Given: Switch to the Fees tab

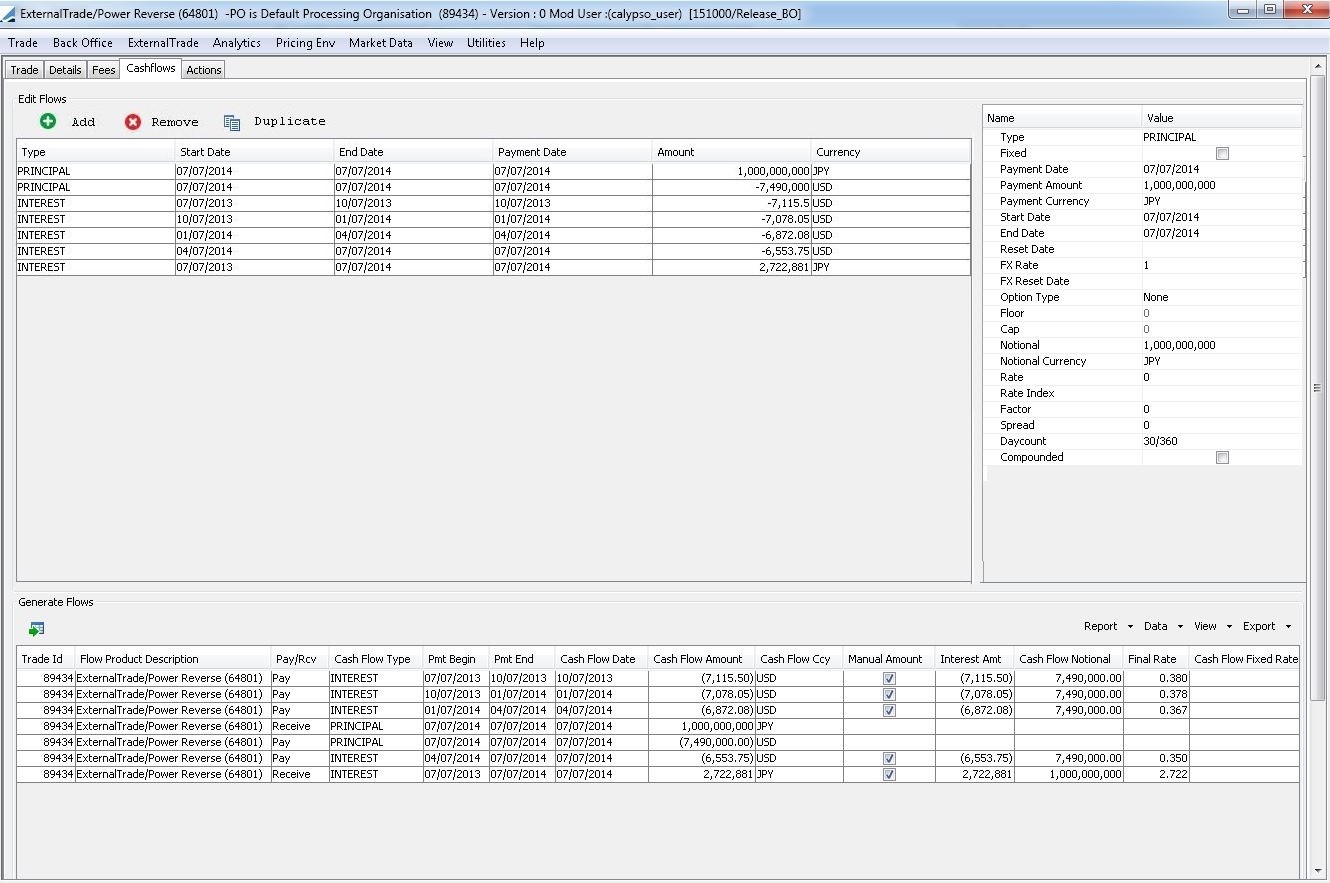Looking at the screenshot, I should pos(104,70).
